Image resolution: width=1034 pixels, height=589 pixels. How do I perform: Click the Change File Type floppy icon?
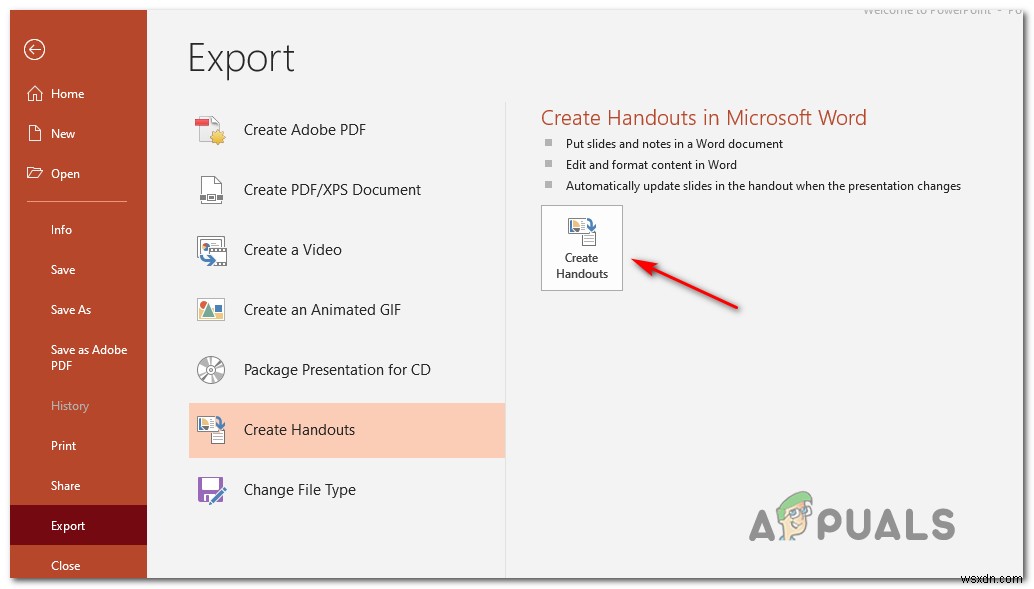pyautogui.click(x=211, y=490)
